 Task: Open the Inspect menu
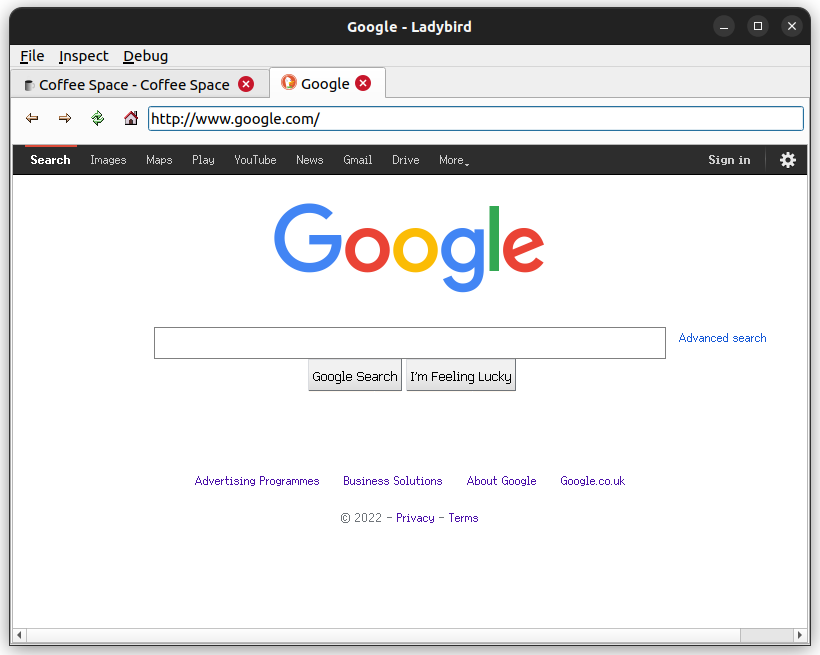pos(84,56)
